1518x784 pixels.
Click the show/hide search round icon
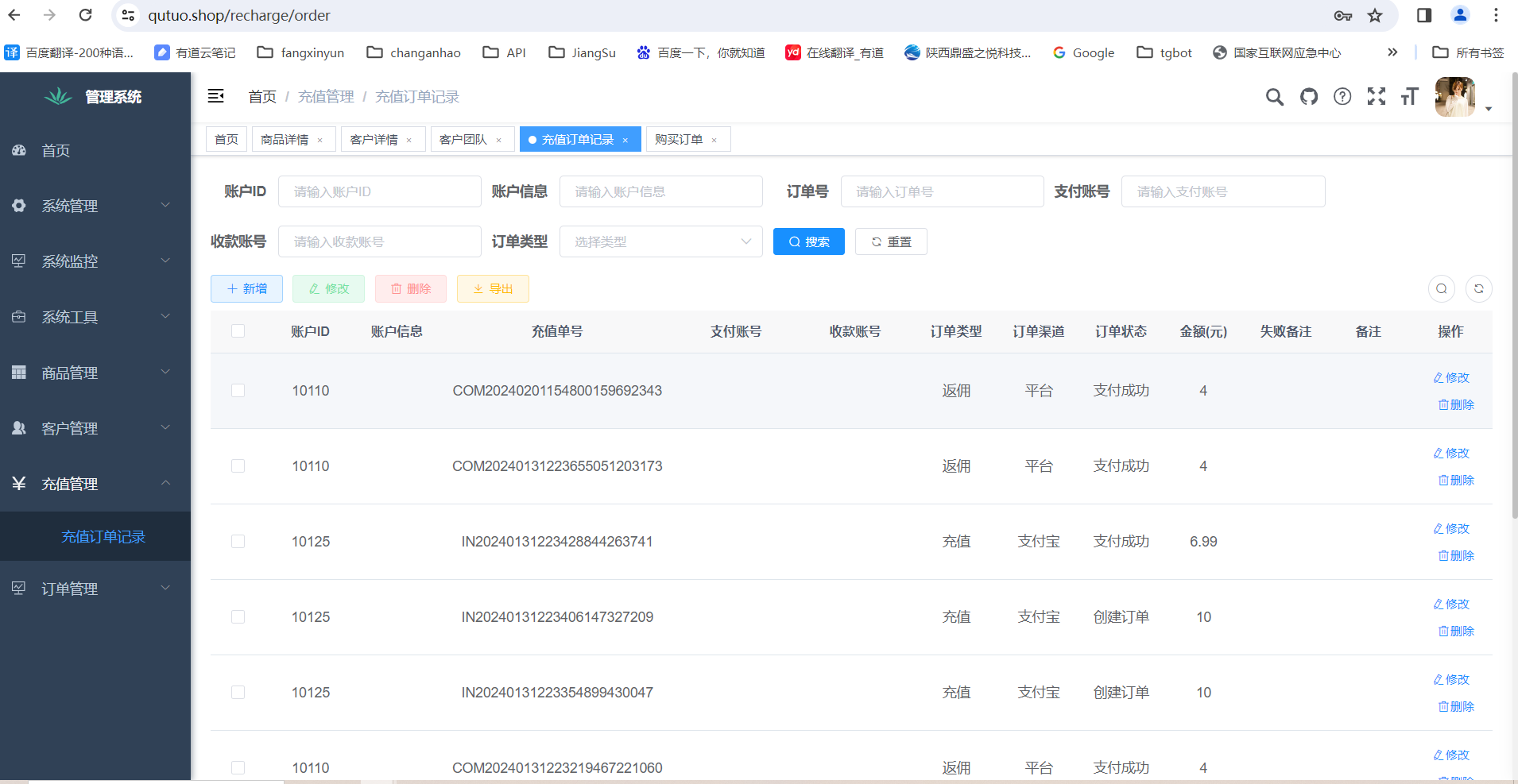point(1442,288)
